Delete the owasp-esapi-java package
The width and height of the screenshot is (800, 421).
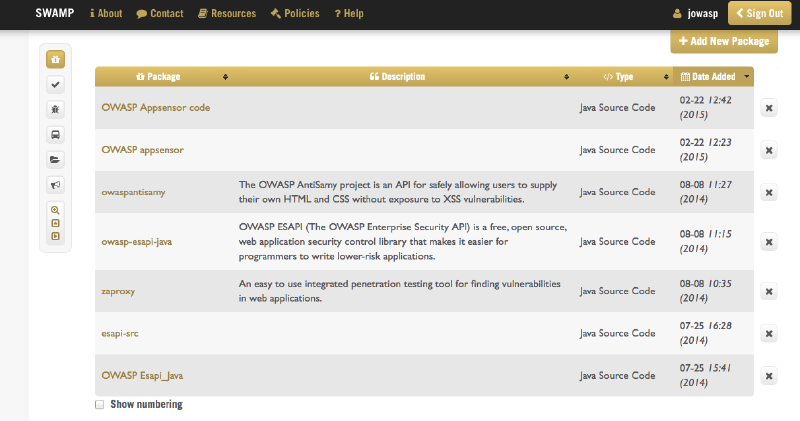769,242
